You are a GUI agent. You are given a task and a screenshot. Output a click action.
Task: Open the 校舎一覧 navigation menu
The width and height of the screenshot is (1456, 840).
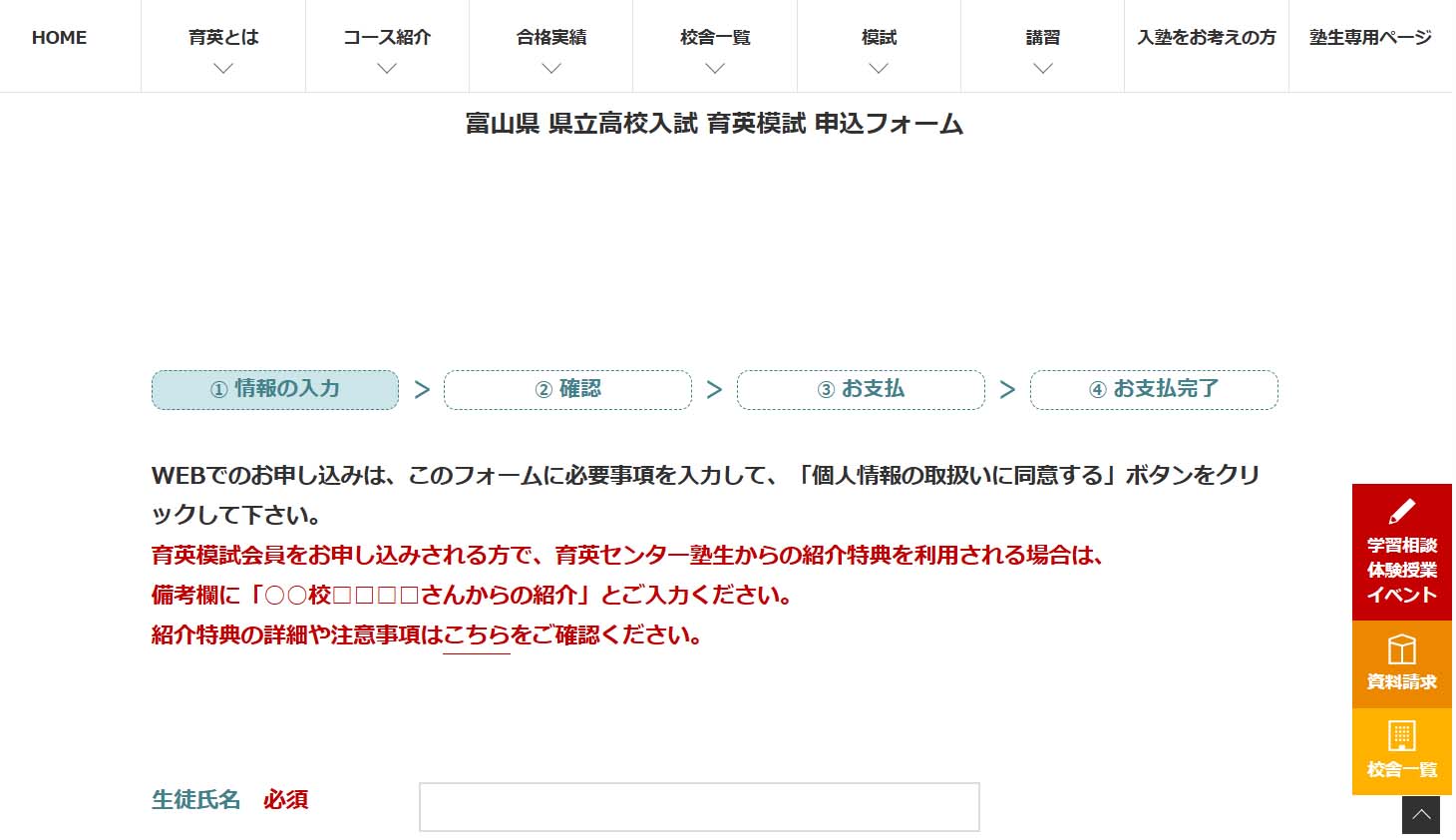coord(715,38)
